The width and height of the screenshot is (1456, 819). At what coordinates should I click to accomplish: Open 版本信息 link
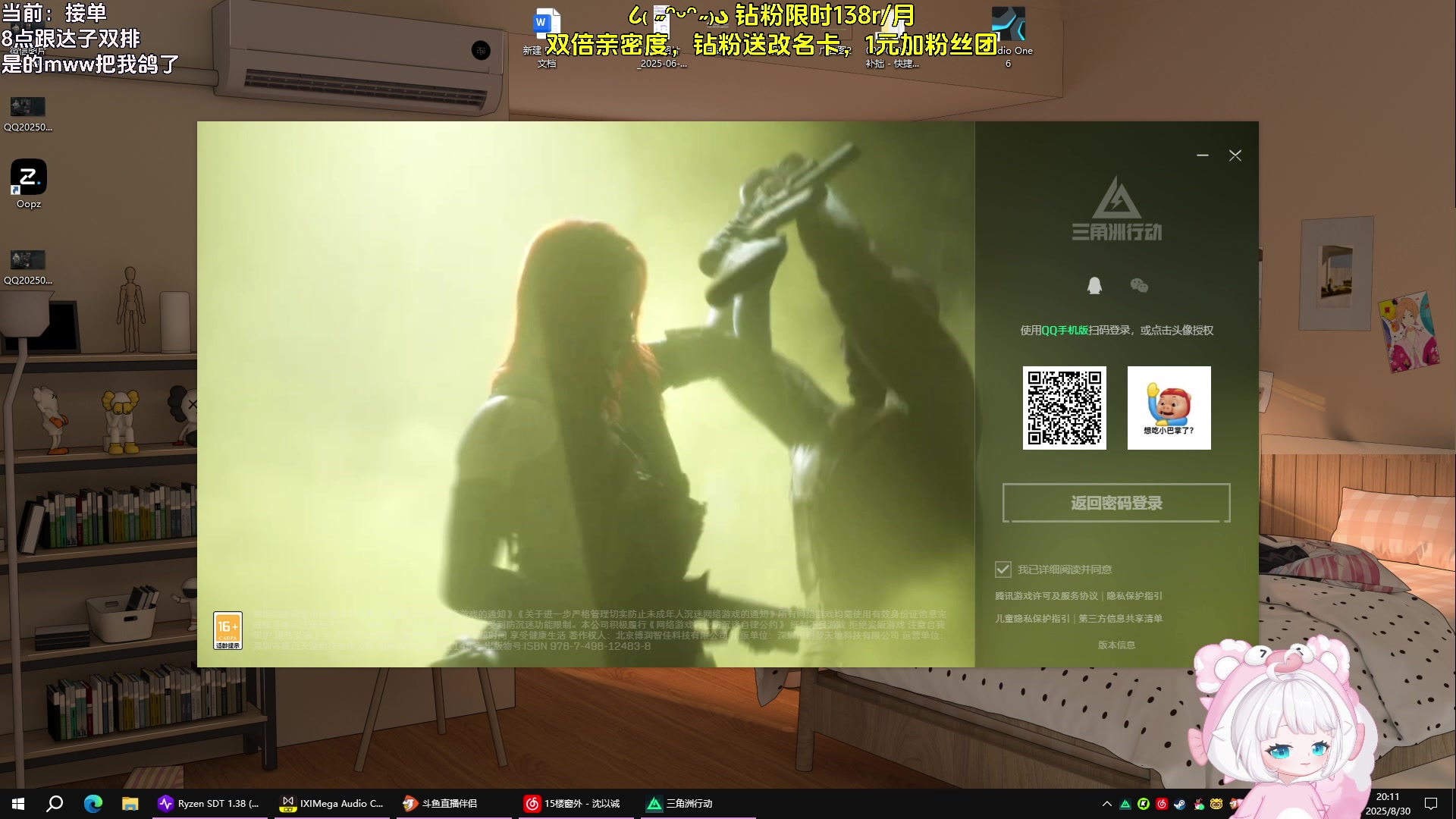tap(1116, 645)
